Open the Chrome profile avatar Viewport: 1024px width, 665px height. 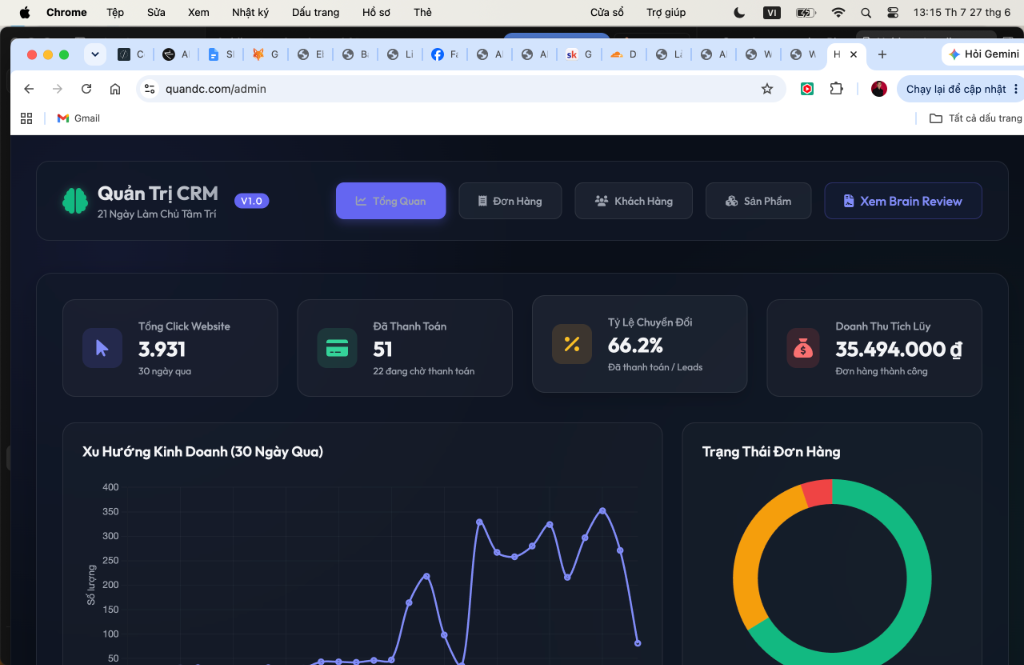tap(879, 89)
